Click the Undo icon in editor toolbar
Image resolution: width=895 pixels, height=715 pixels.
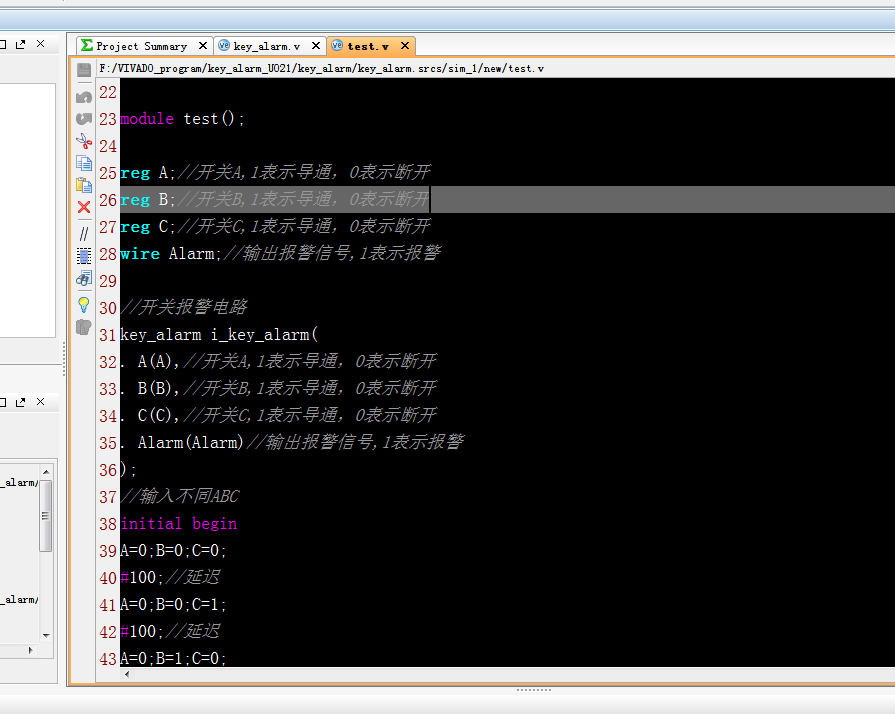click(x=84, y=97)
